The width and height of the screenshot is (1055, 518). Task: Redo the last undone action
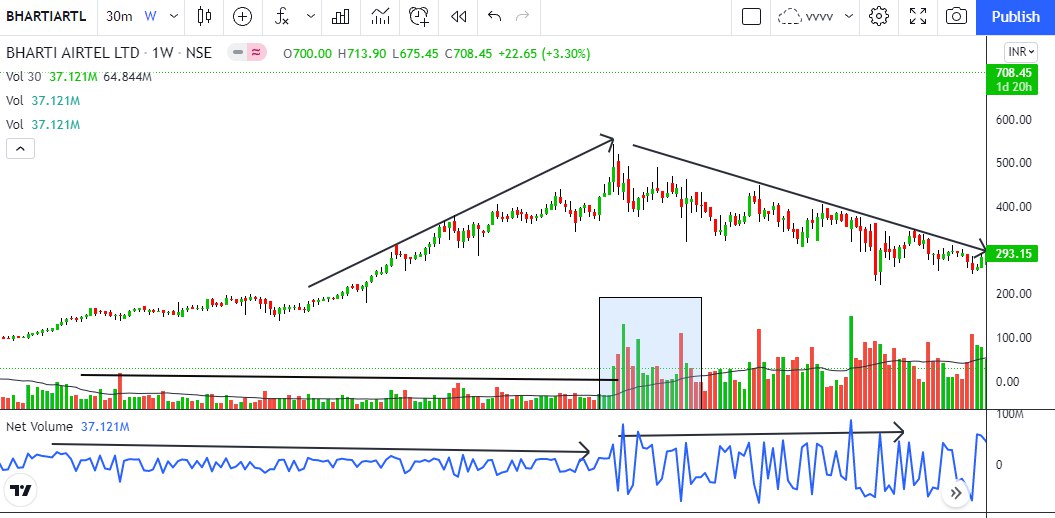click(x=522, y=16)
